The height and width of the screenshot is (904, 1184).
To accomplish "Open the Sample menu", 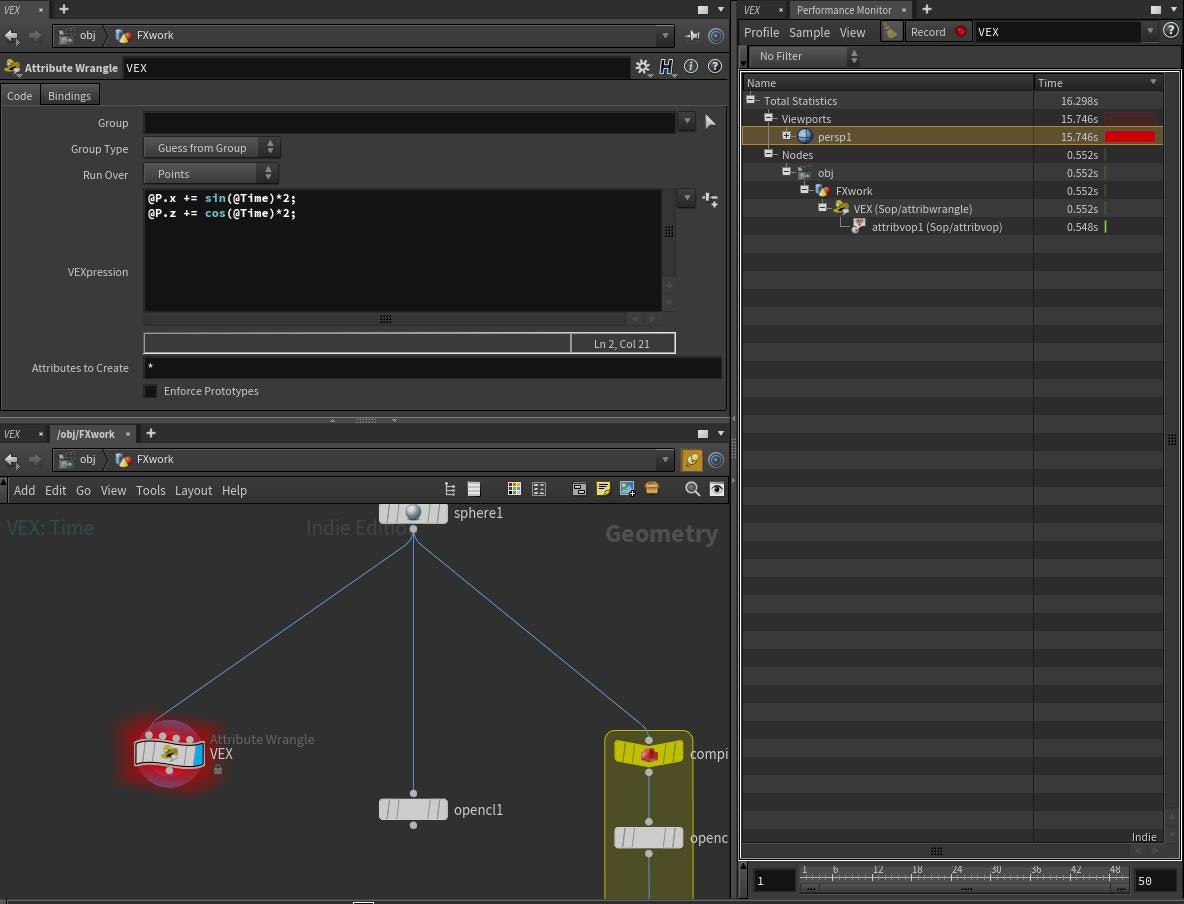I will click(x=809, y=32).
